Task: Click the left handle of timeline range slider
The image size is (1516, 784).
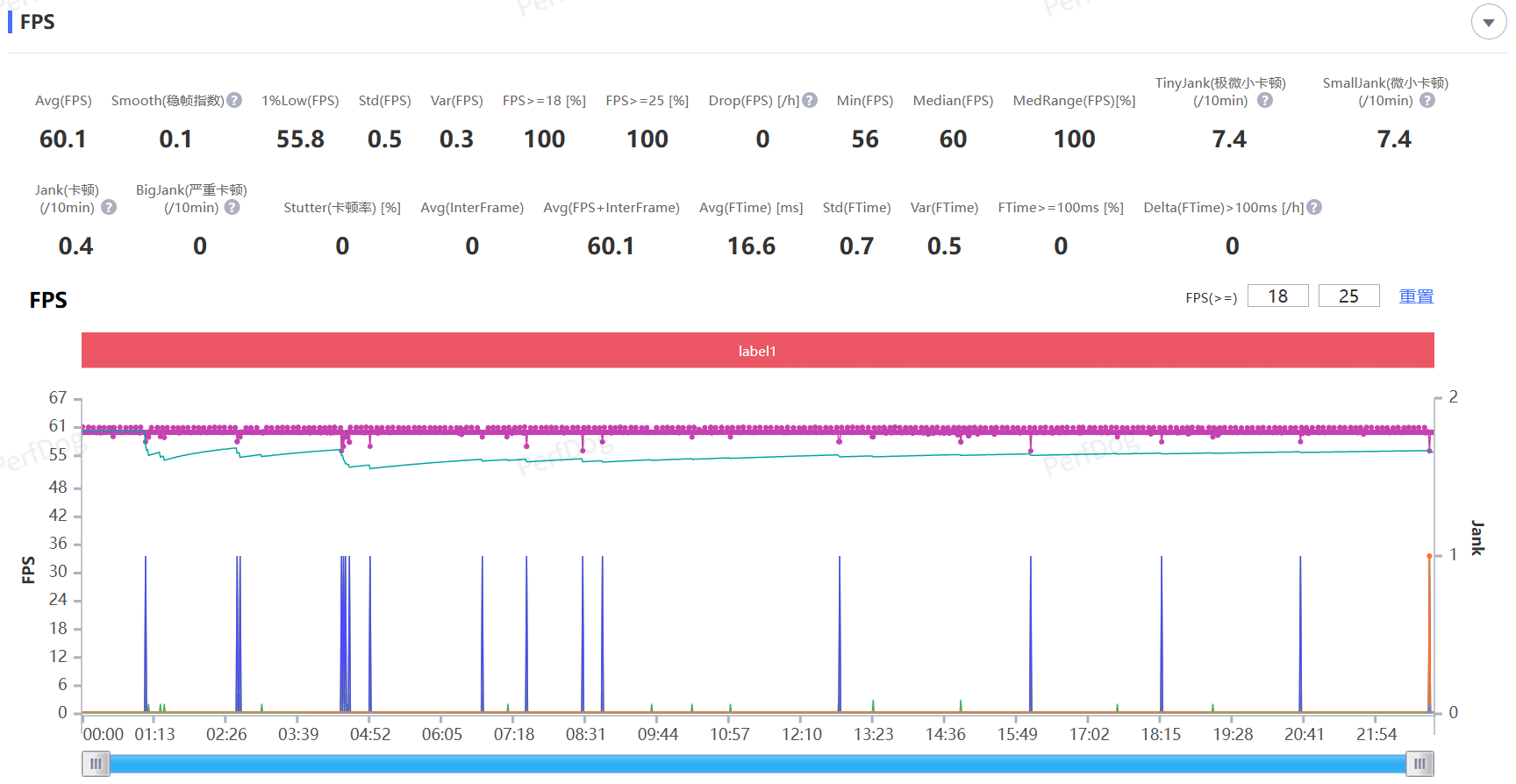Action: coord(96,764)
